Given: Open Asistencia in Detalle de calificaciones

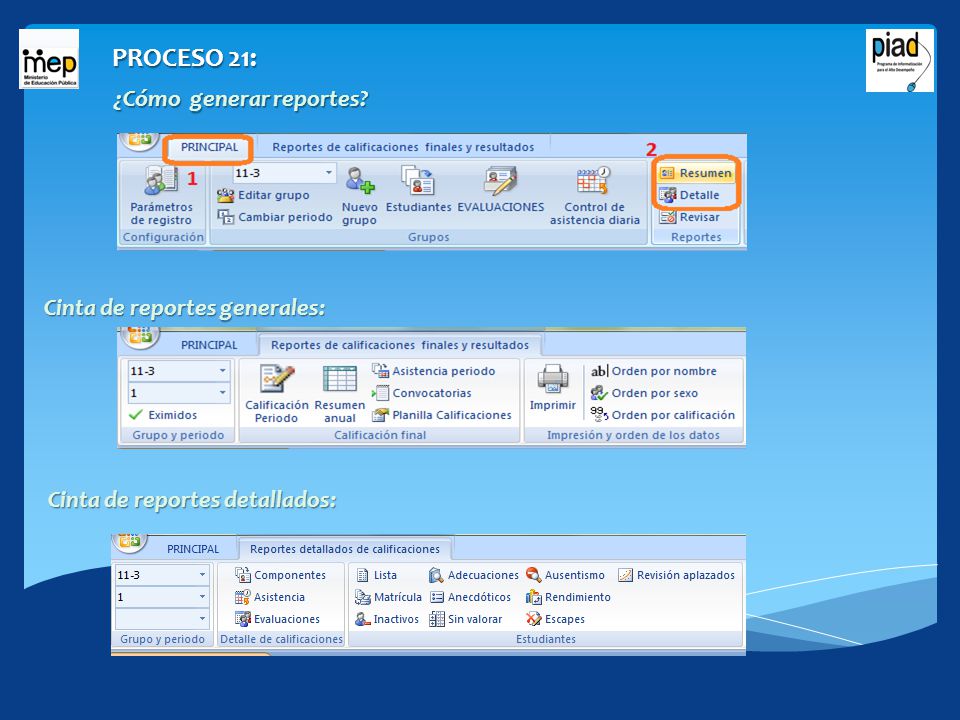Looking at the screenshot, I should 269,597.
